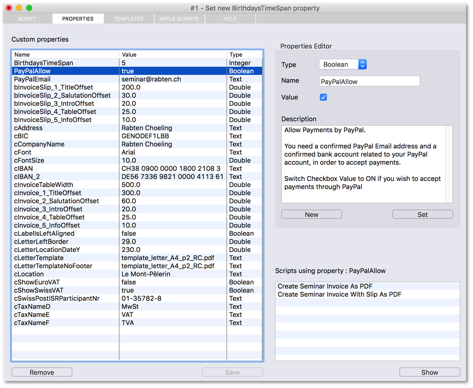This screenshot has height=388, width=473.
Task: Select the cTaxNameE row
Action: (137, 314)
